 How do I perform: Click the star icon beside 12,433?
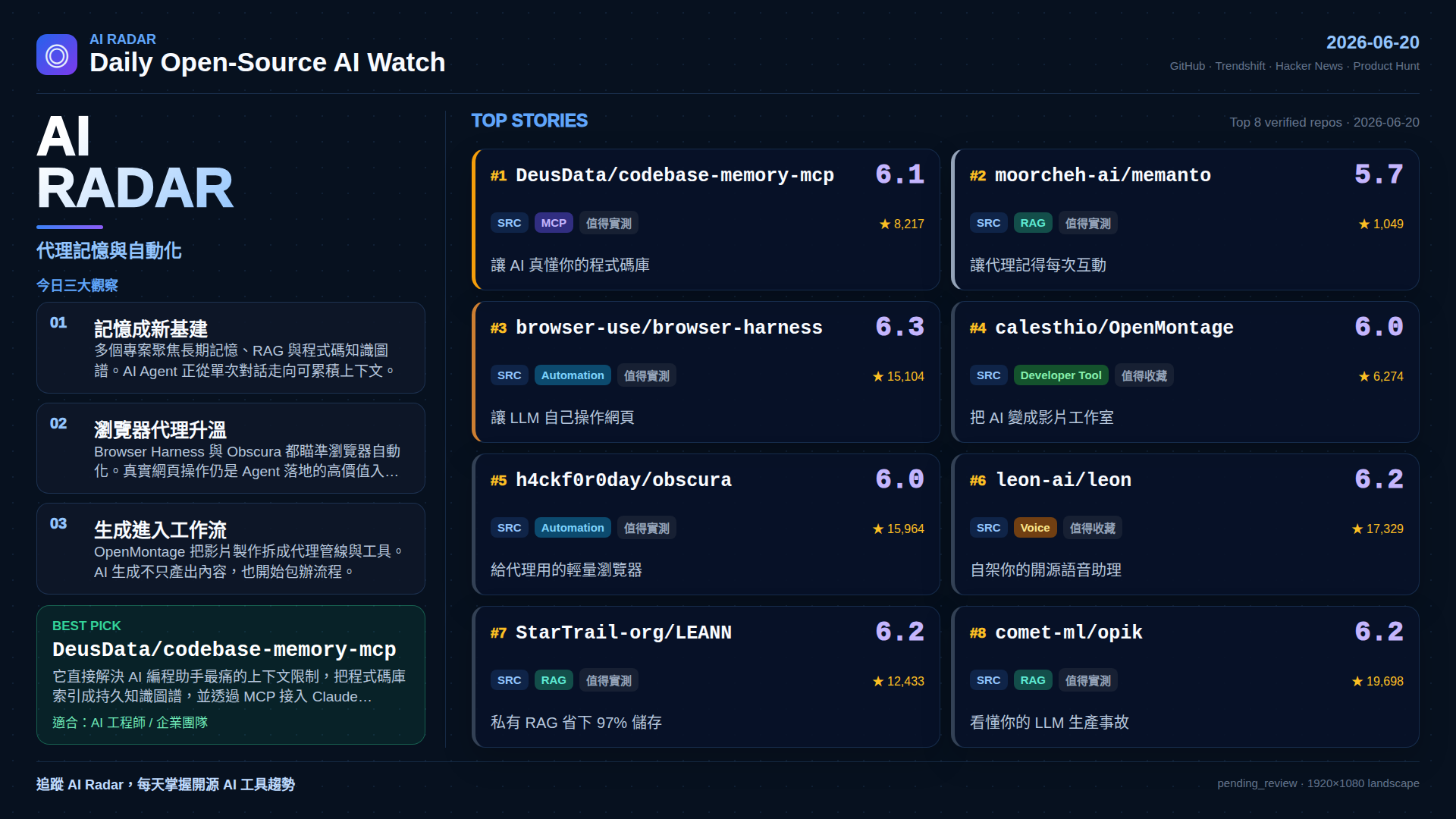tap(878, 681)
